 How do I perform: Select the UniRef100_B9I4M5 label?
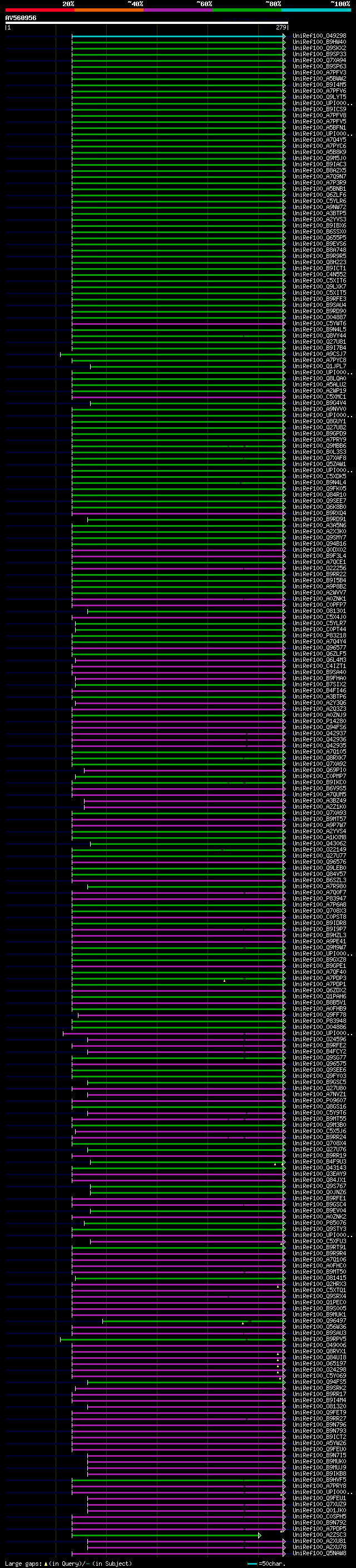coord(319,85)
